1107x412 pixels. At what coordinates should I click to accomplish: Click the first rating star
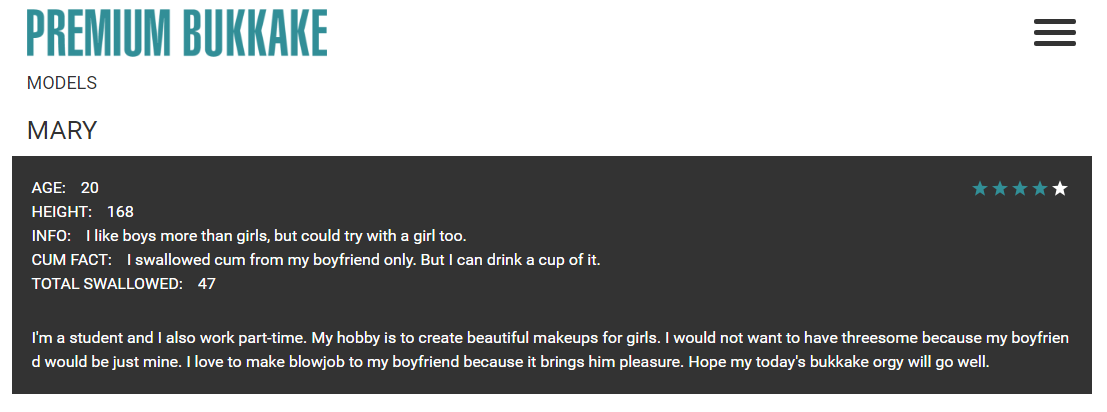click(980, 189)
